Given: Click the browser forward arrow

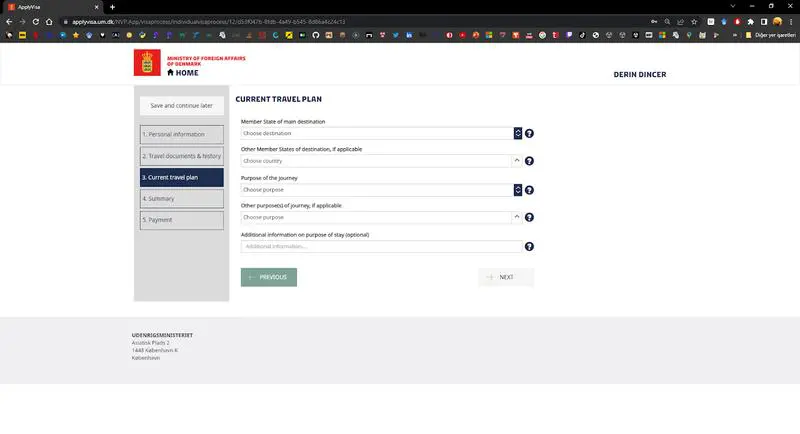Looking at the screenshot, I should [22, 22].
